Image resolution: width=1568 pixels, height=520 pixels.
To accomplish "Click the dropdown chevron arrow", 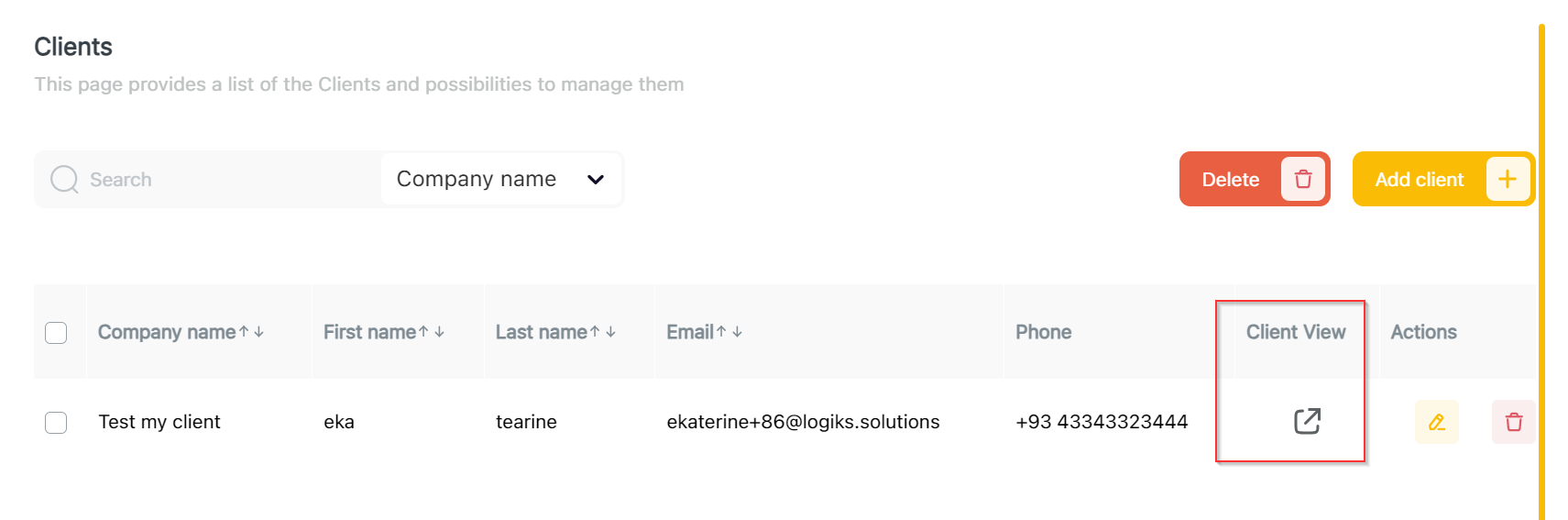I will click(596, 180).
